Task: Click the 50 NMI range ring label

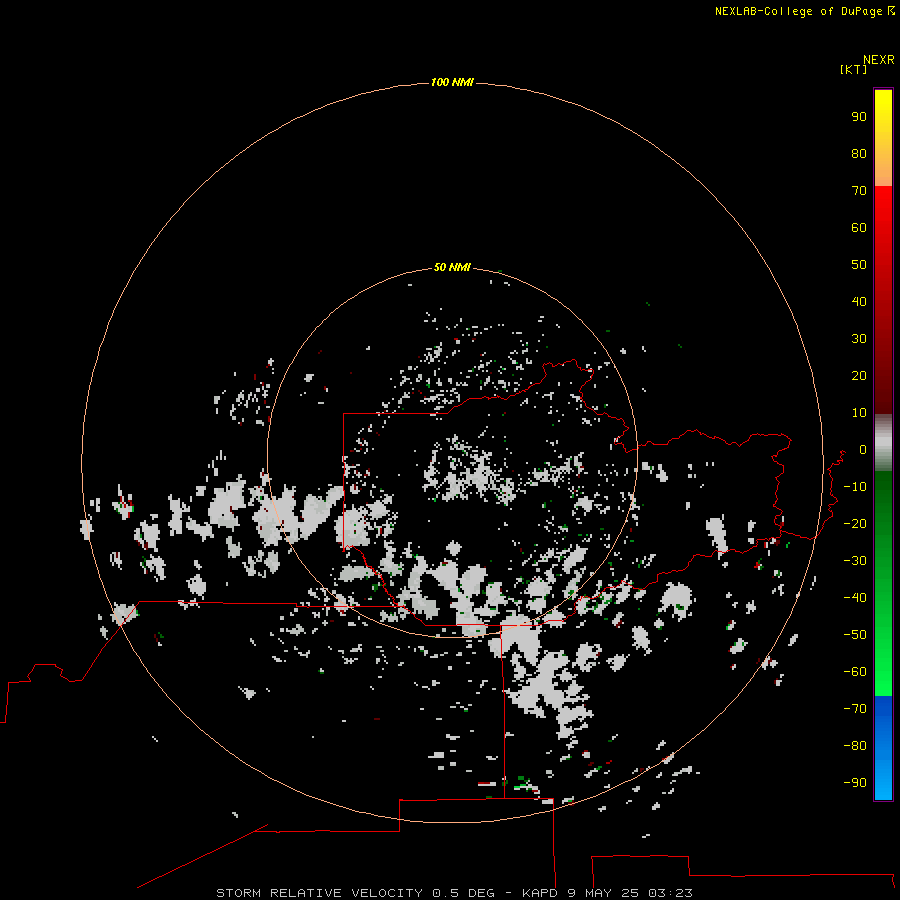Action: (x=452, y=267)
